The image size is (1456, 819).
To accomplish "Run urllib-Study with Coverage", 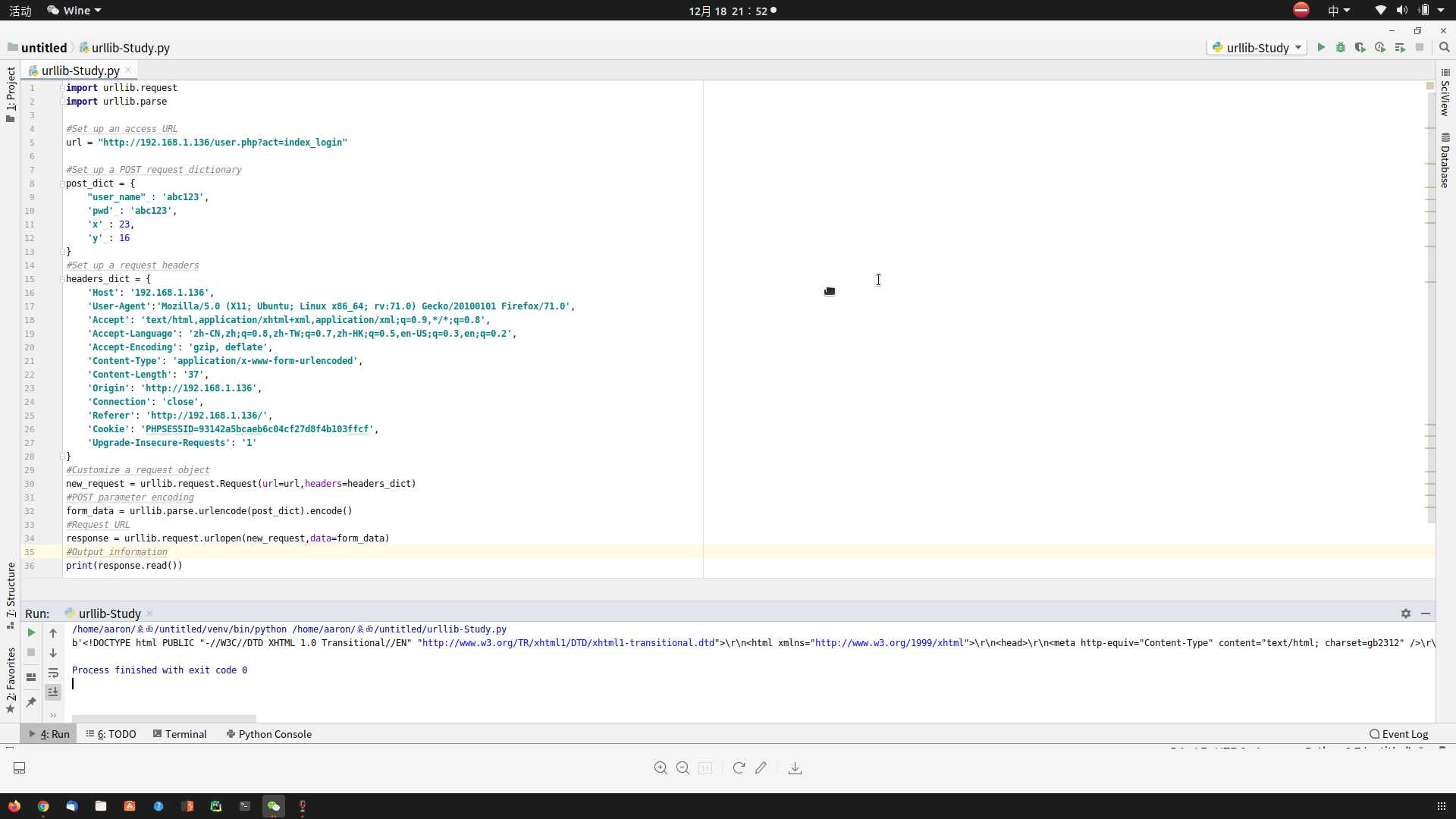I will pos(1360,47).
